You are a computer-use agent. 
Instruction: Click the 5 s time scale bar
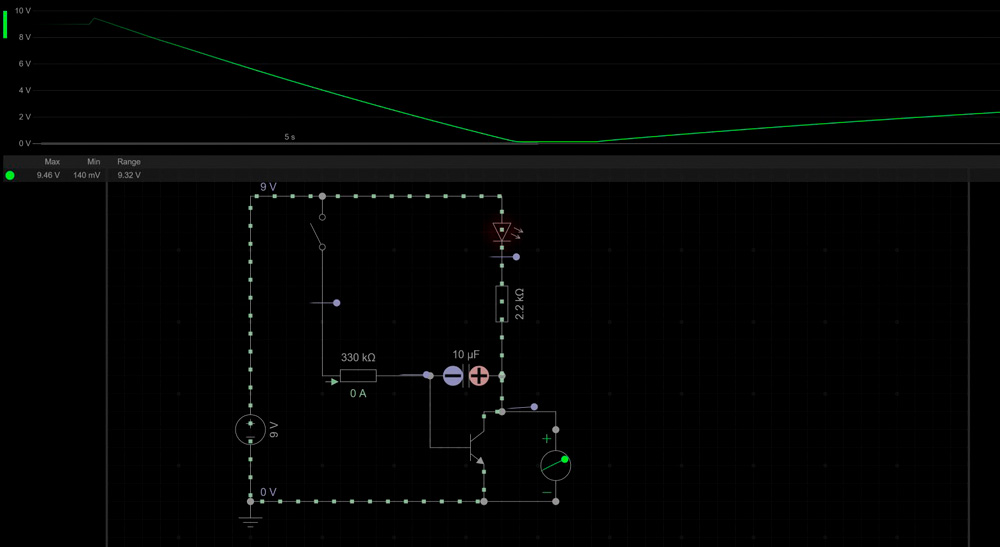[x=289, y=137]
